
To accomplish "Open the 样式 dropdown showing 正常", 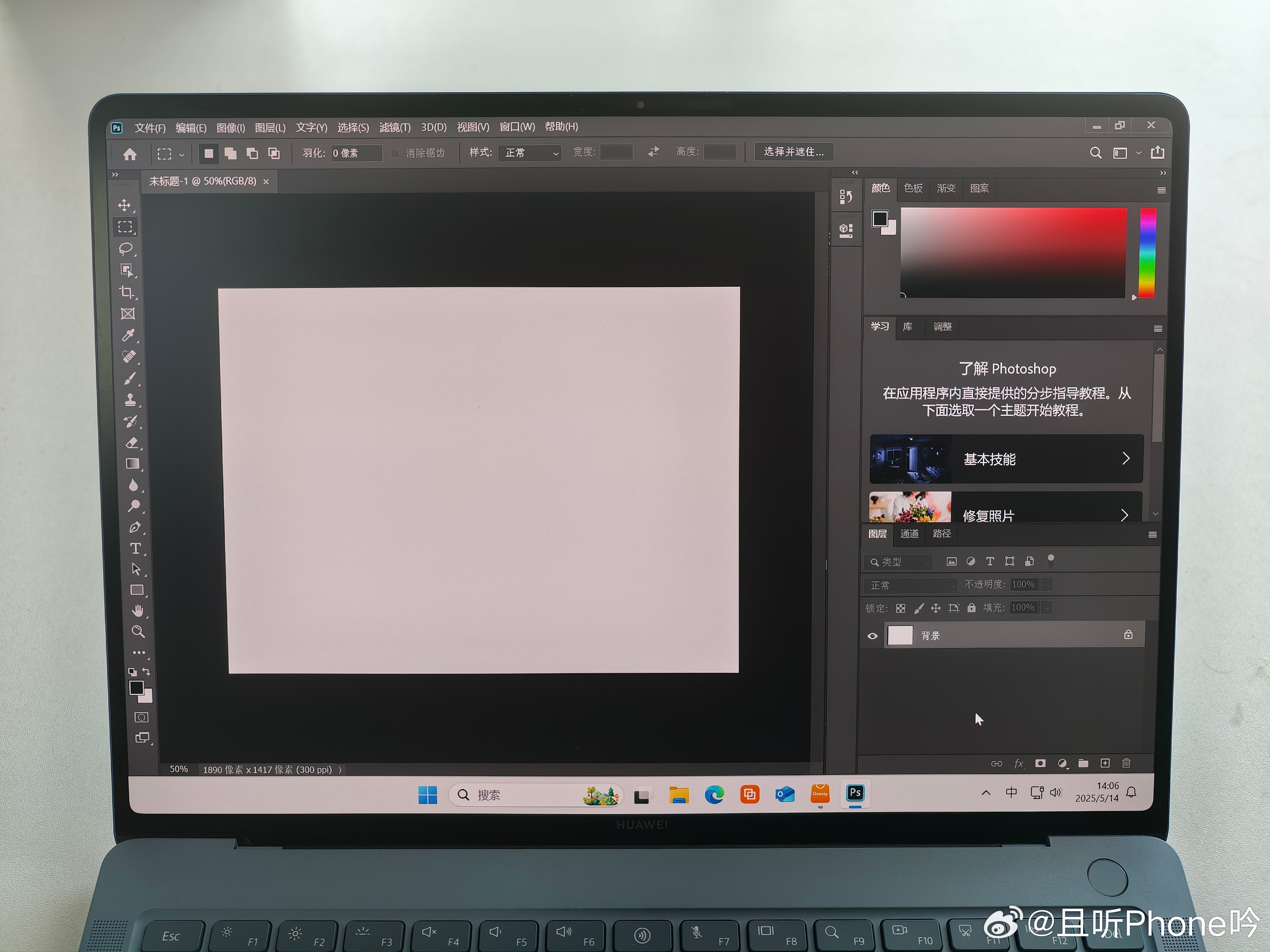I will click(529, 153).
